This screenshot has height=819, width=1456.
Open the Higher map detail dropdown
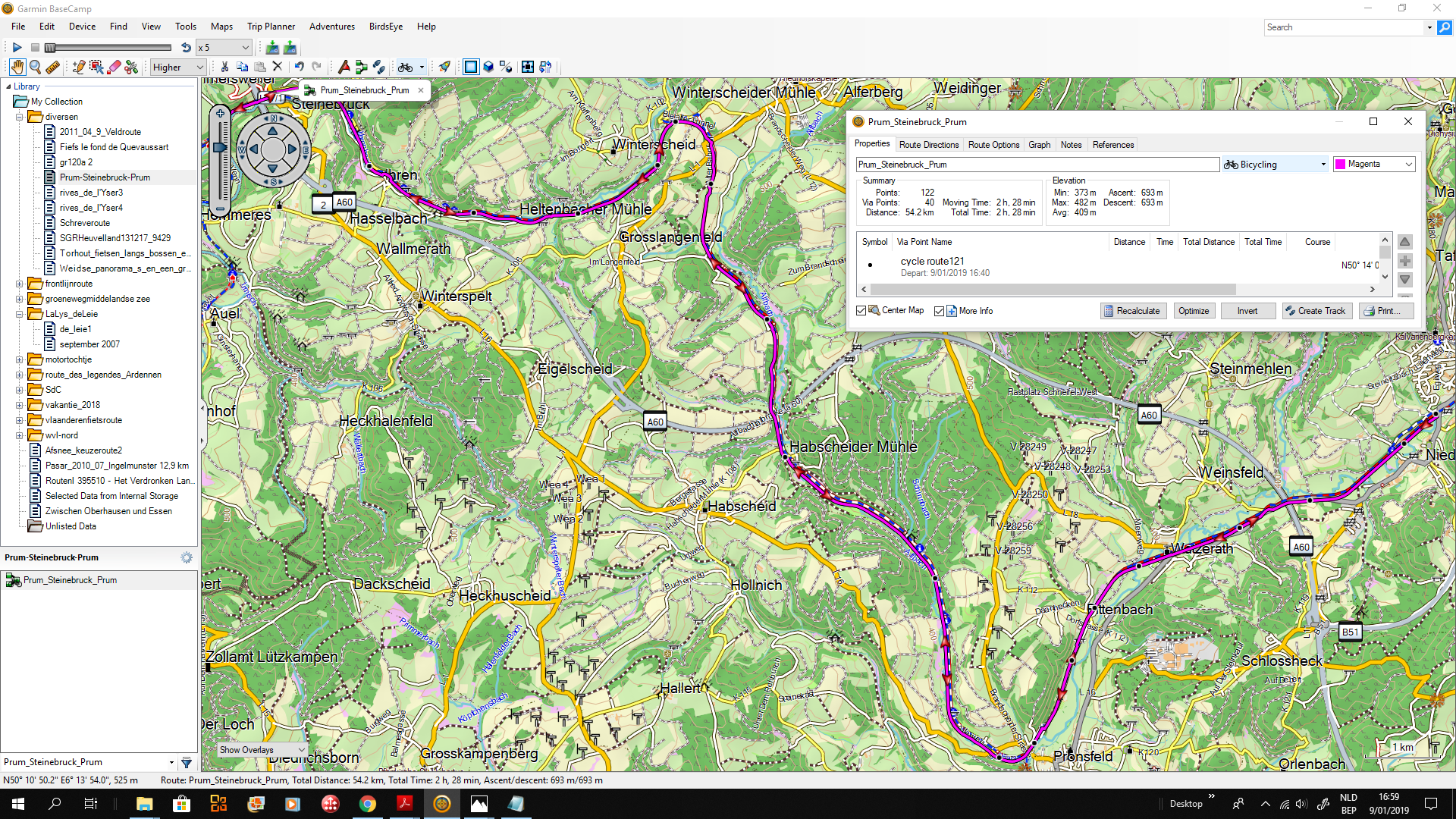coord(178,67)
